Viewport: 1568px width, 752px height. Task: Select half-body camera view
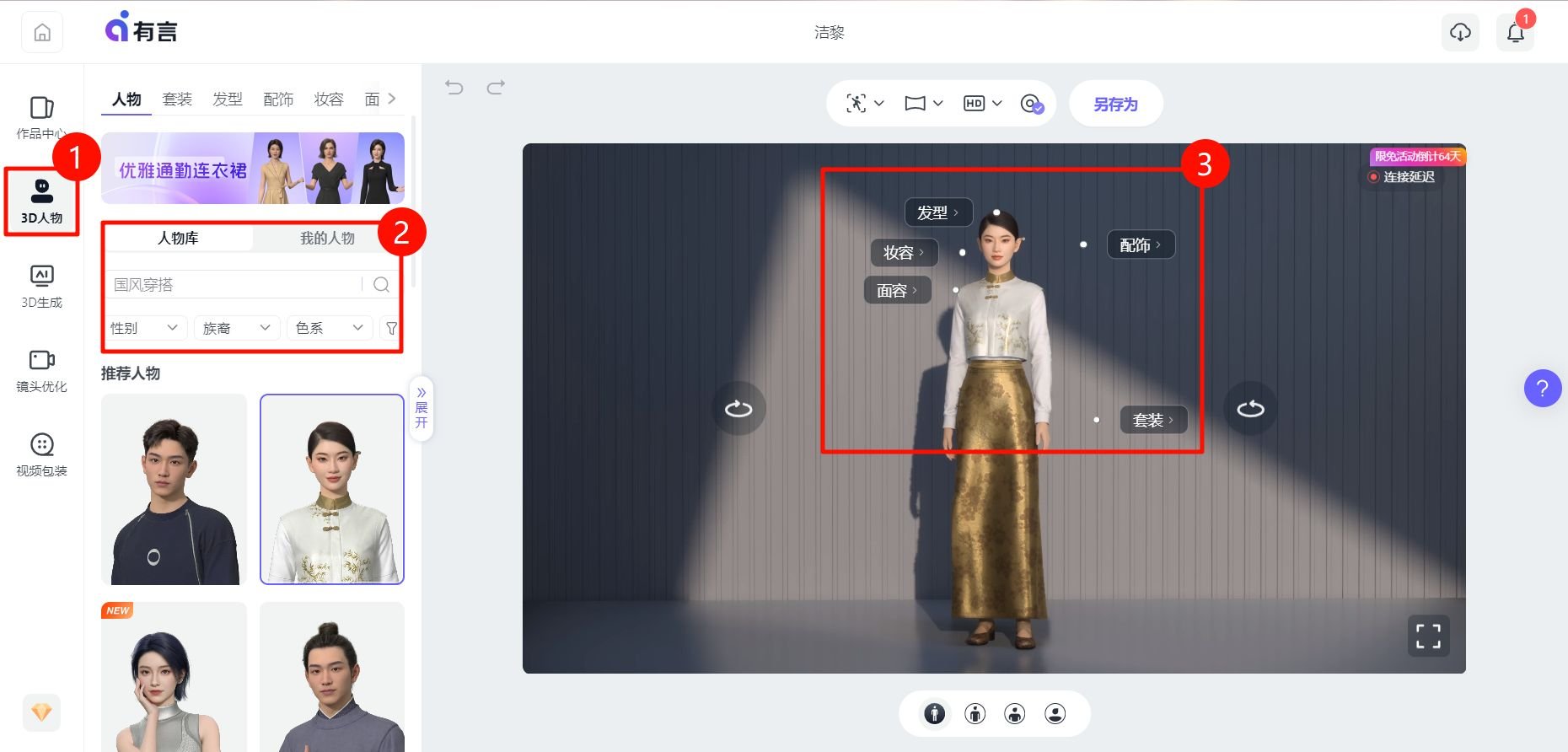coord(1015,714)
